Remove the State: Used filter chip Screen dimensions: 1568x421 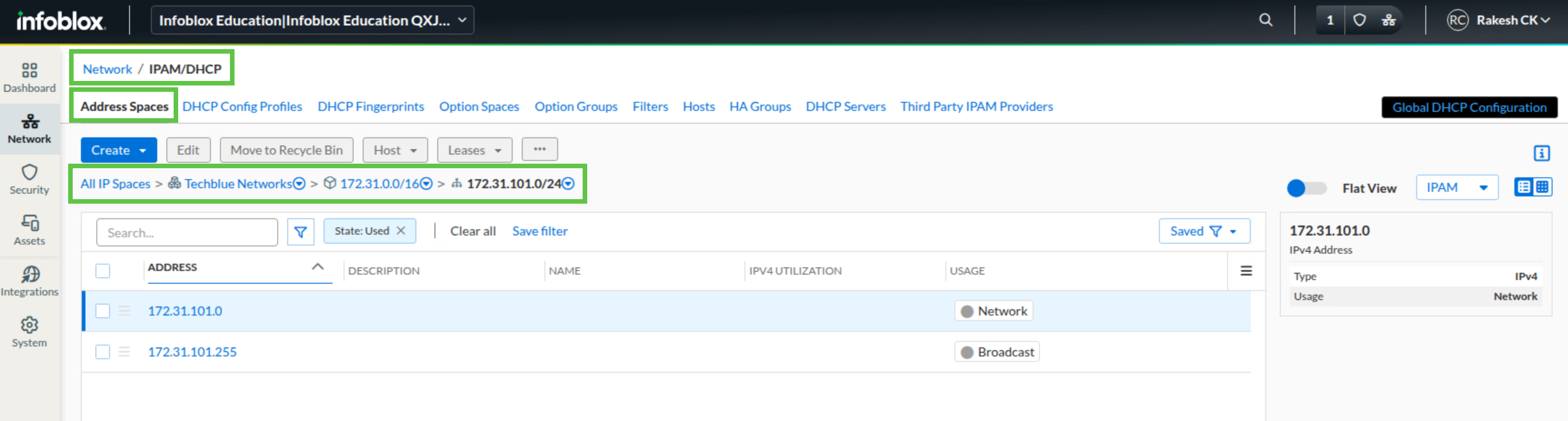point(400,231)
